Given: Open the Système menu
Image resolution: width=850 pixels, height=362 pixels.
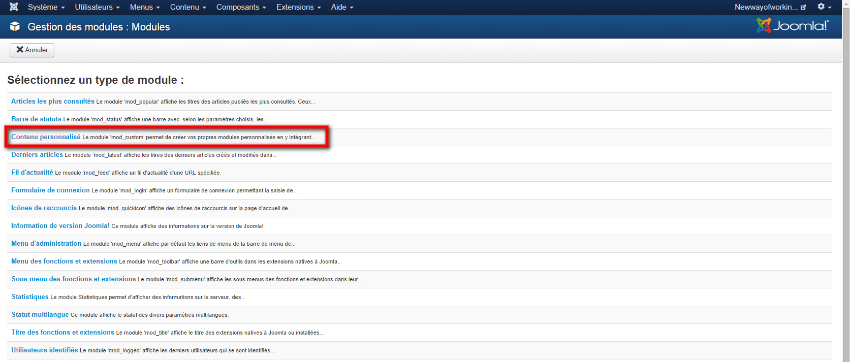Looking at the screenshot, I should click(46, 7).
